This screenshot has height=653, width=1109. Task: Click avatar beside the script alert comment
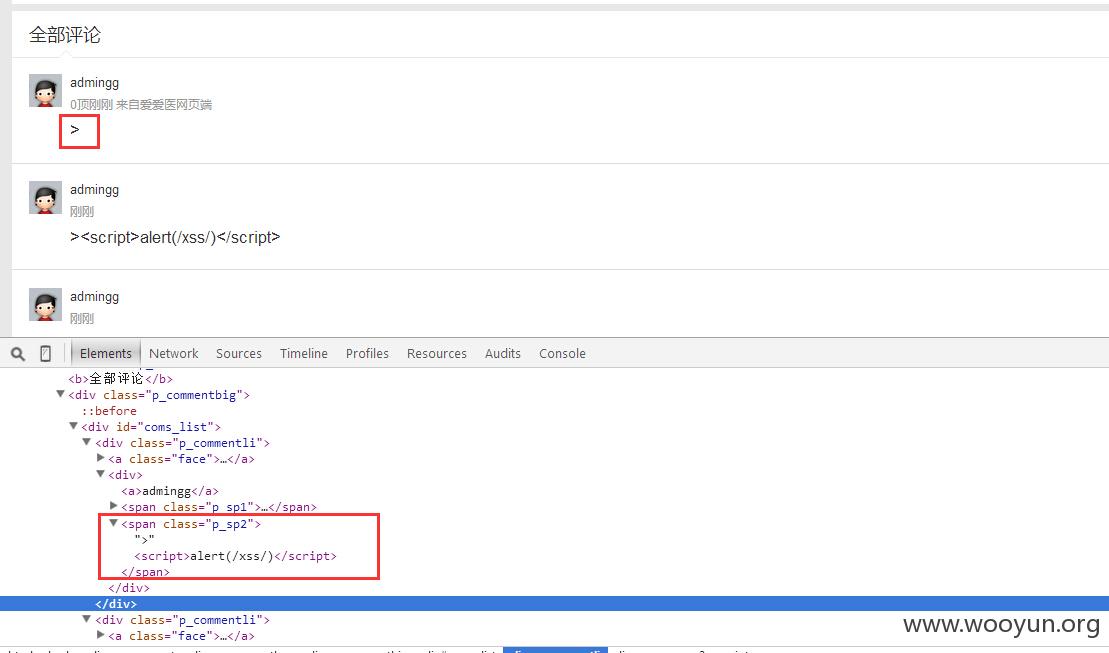click(x=45, y=197)
